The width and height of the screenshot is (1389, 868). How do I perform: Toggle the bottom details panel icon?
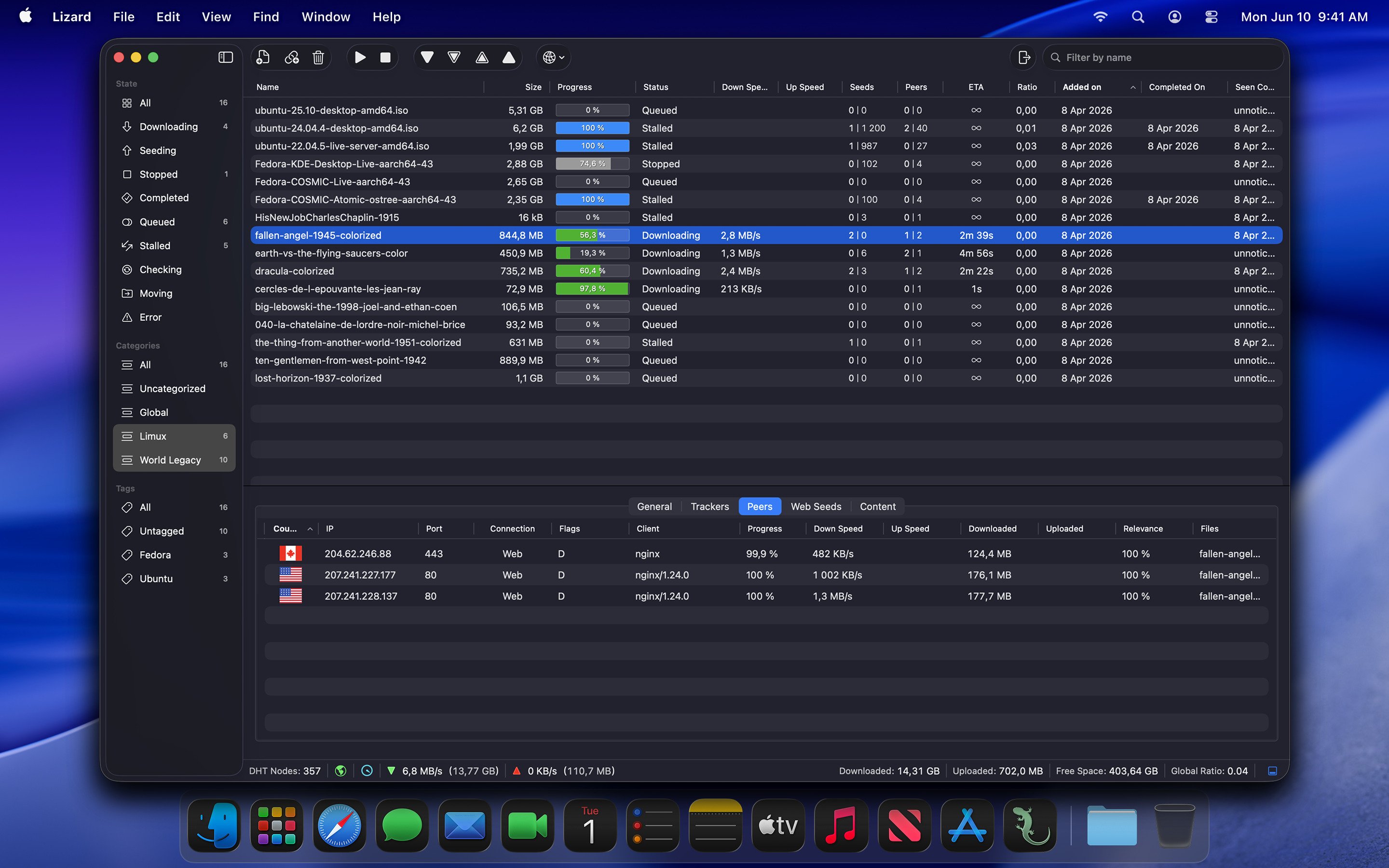(x=1272, y=771)
